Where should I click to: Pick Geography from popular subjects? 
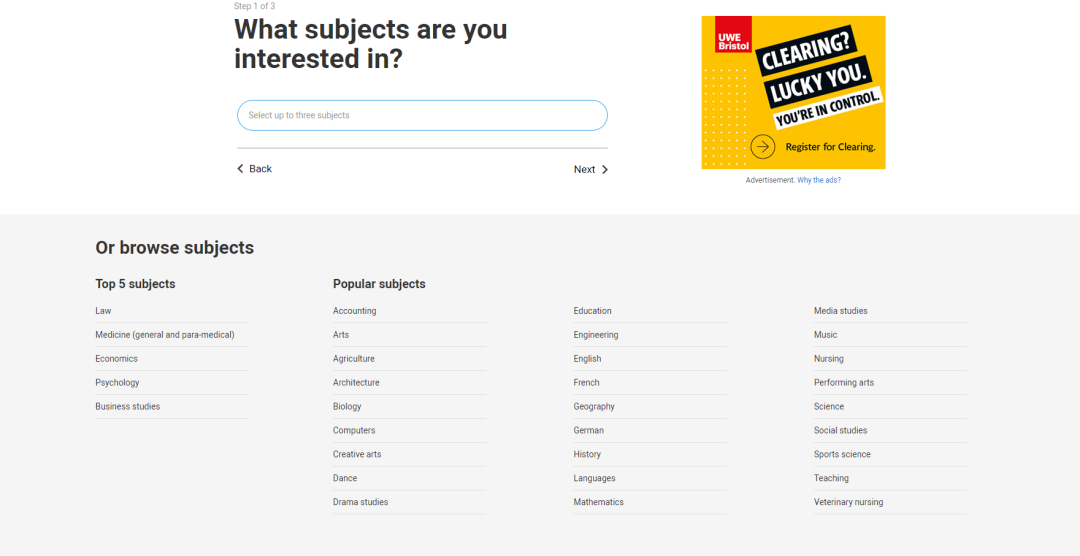tap(594, 406)
